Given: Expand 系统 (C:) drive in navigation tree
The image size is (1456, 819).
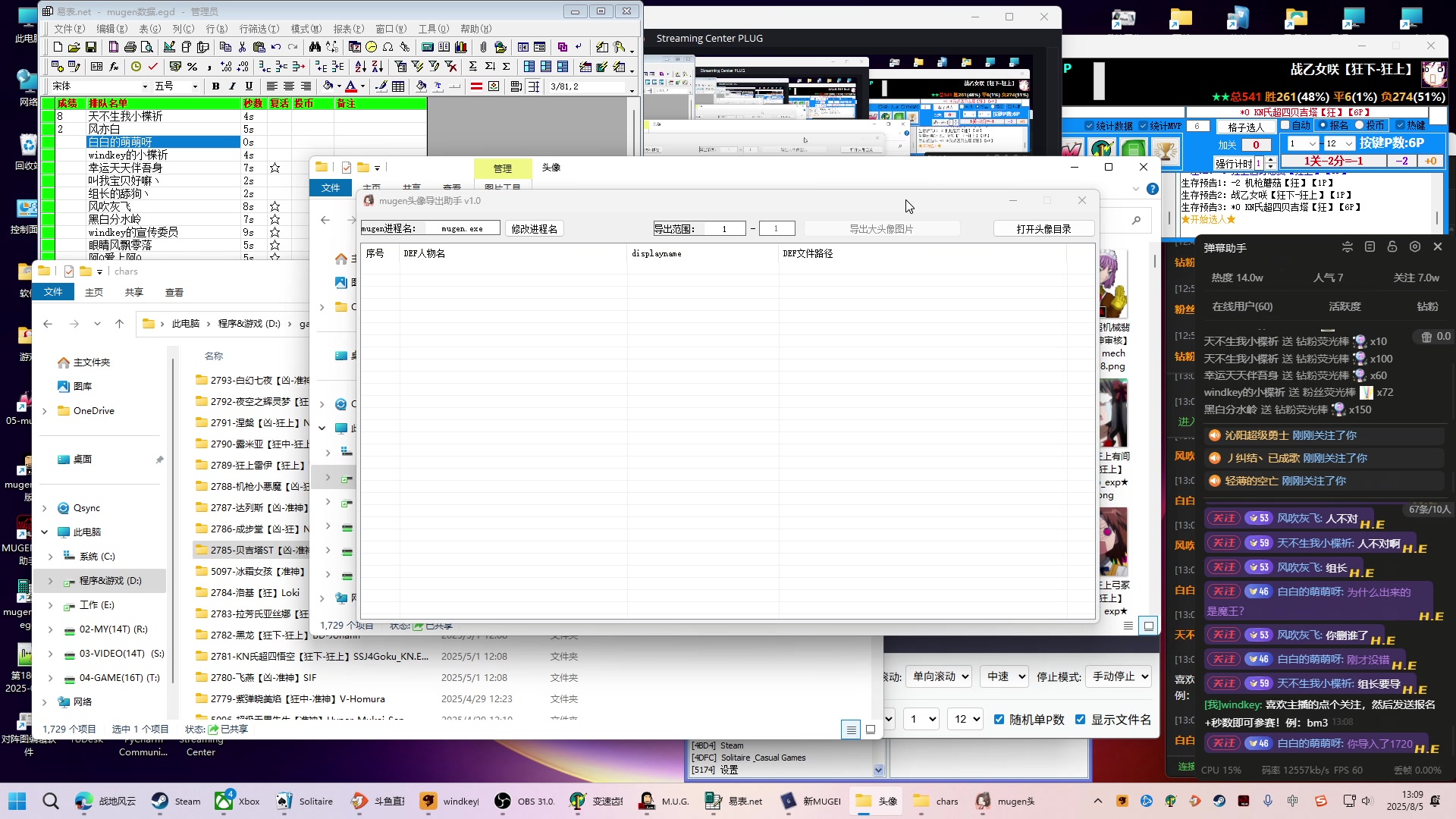Looking at the screenshot, I should 51,557.
